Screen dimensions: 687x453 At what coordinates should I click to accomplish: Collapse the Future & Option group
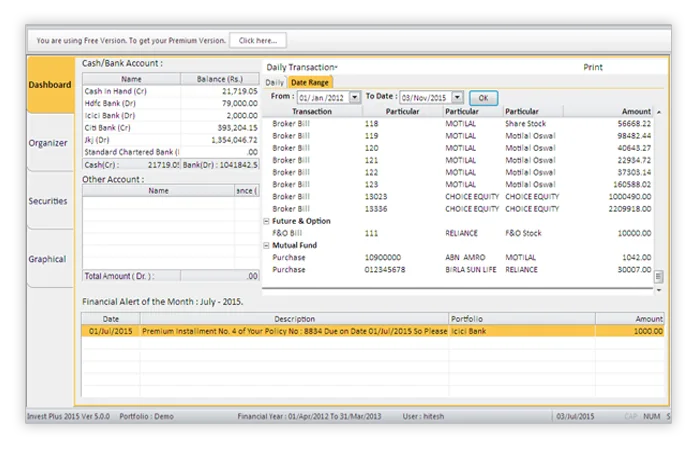click(x=266, y=221)
